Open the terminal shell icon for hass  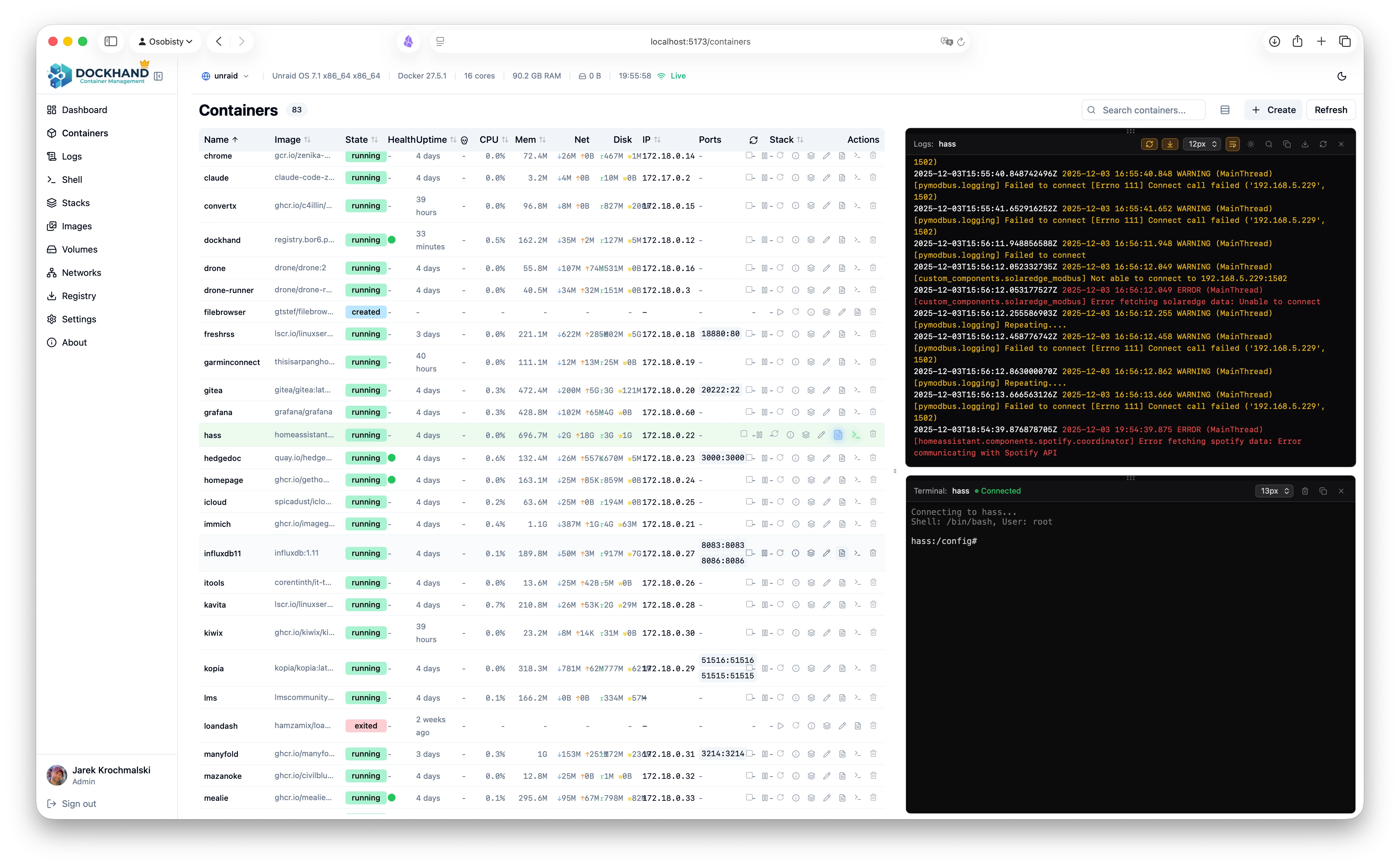coord(856,435)
